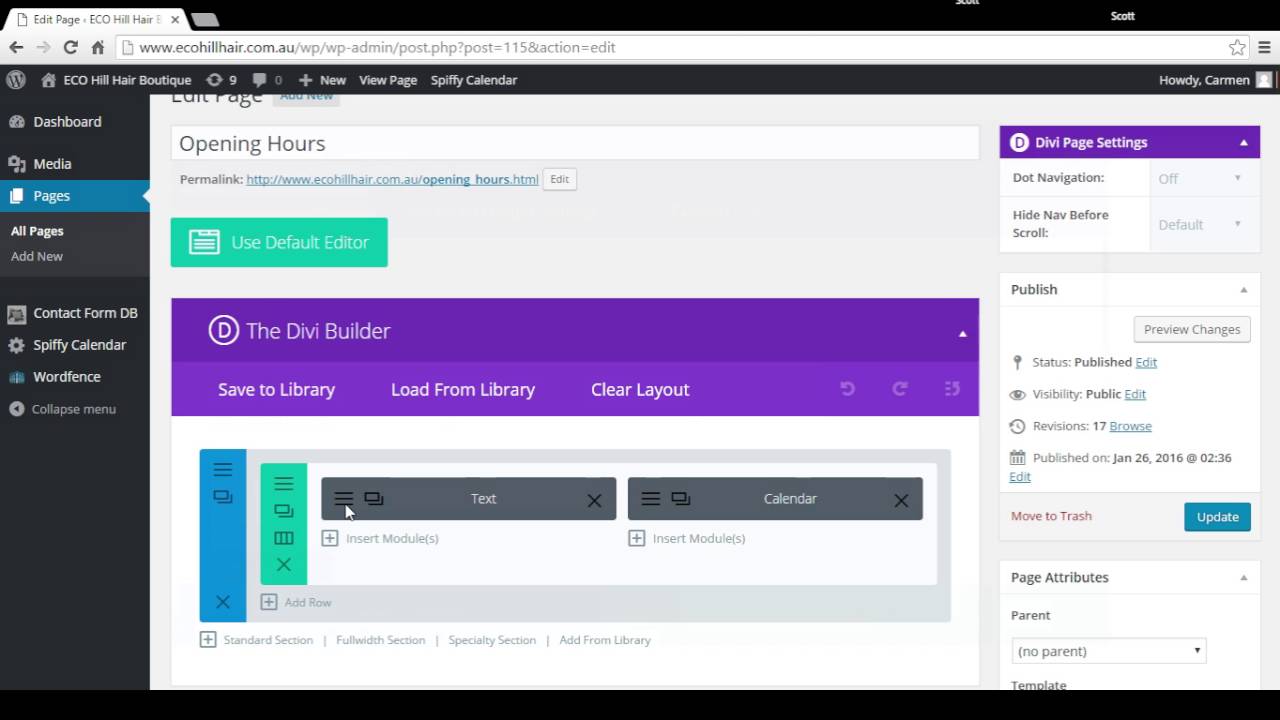1280x720 pixels.
Task: Click Add Row in the blue section
Action: 296,602
